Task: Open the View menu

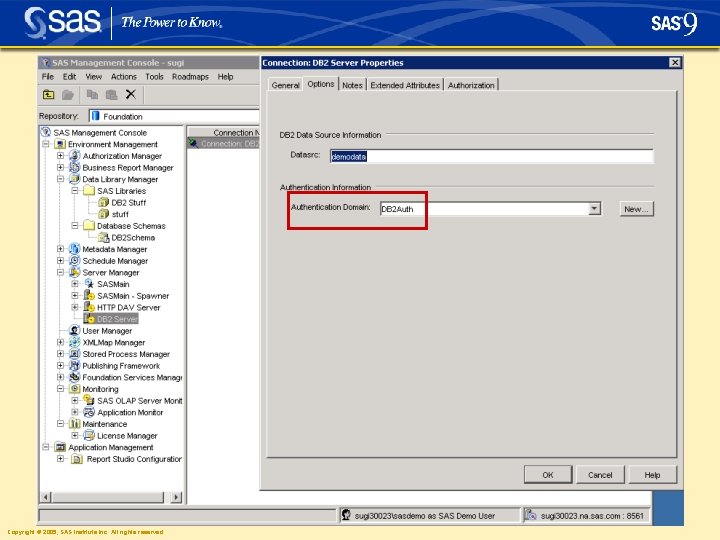Action: point(94,77)
